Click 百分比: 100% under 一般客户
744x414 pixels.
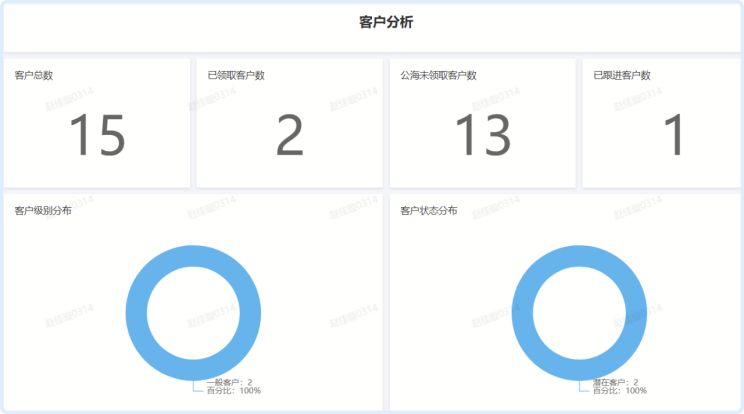click(233, 391)
